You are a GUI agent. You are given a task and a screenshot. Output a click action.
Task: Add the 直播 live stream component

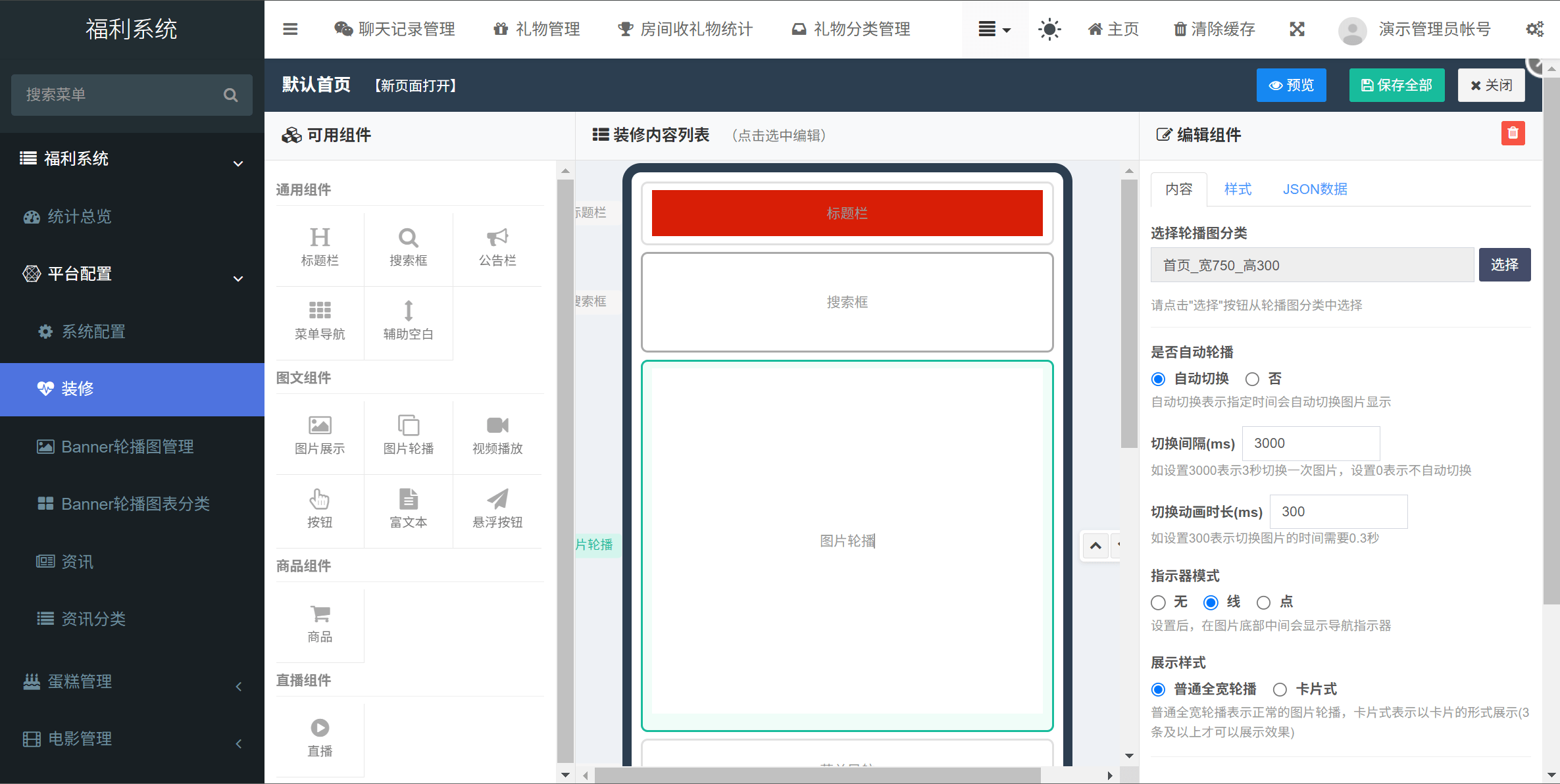point(320,739)
